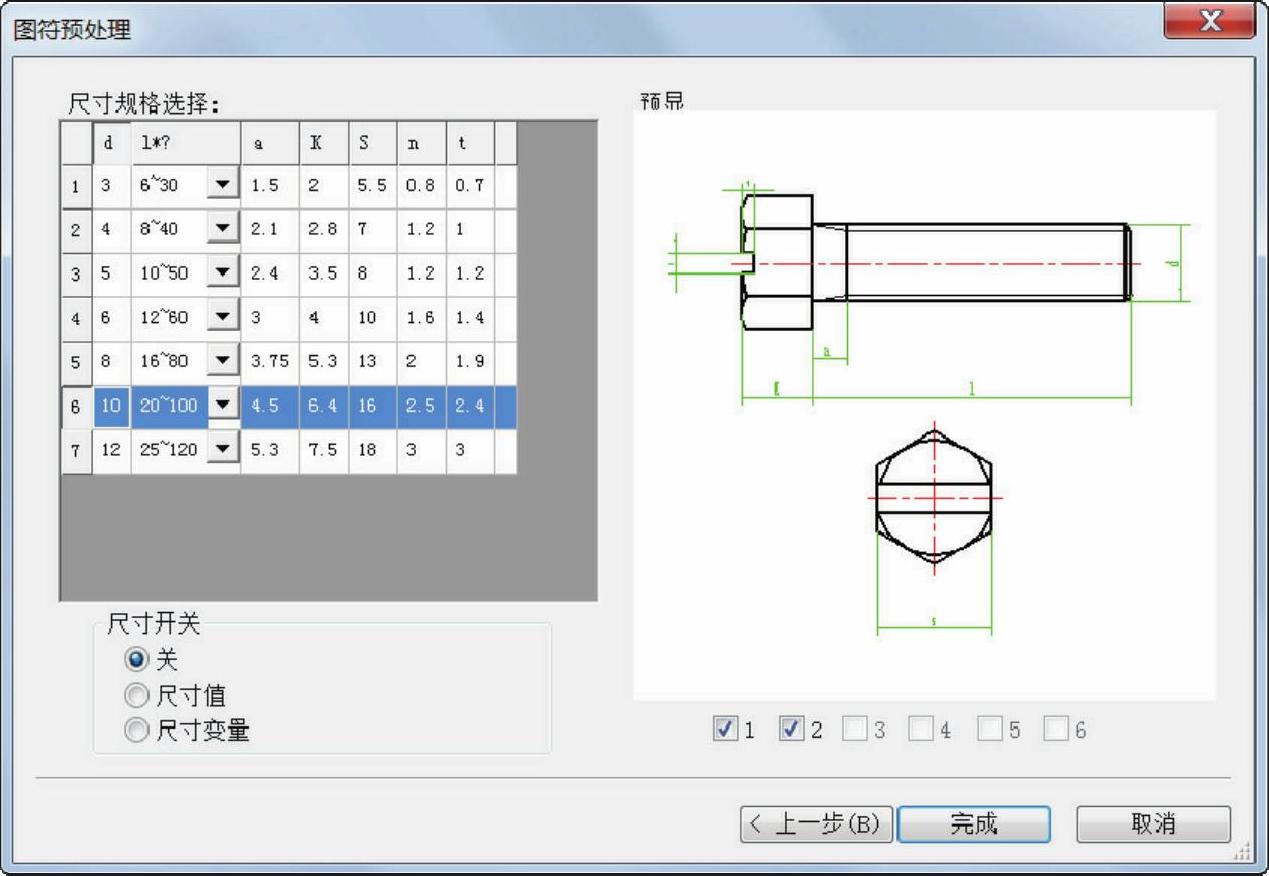Choose the 尺寸变量 radio option
This screenshot has width=1269, height=876.
click(x=136, y=731)
